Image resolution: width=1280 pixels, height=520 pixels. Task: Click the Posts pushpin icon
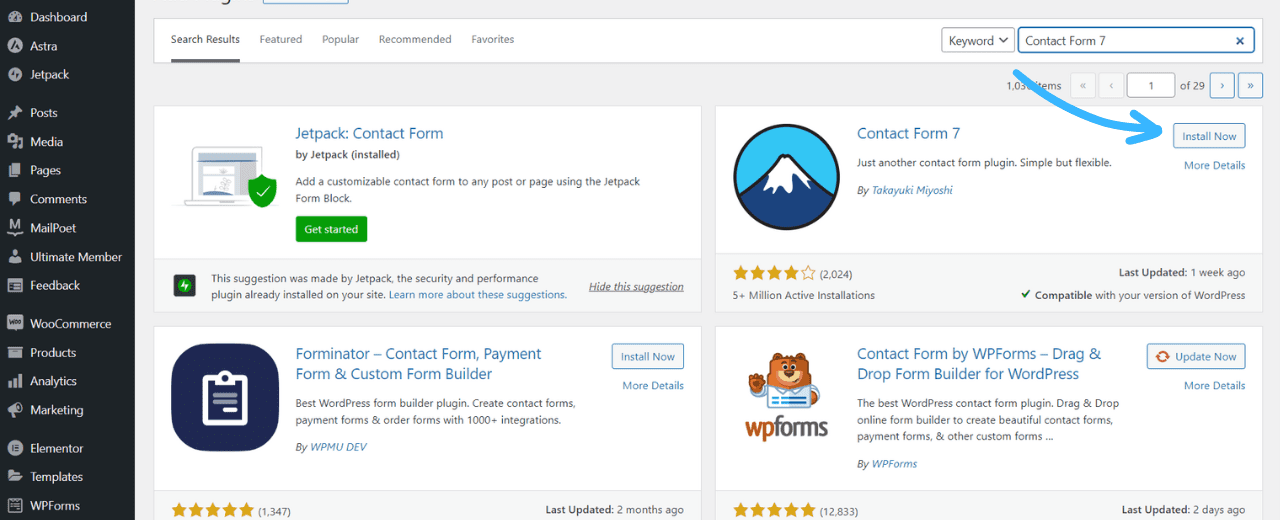coord(15,113)
